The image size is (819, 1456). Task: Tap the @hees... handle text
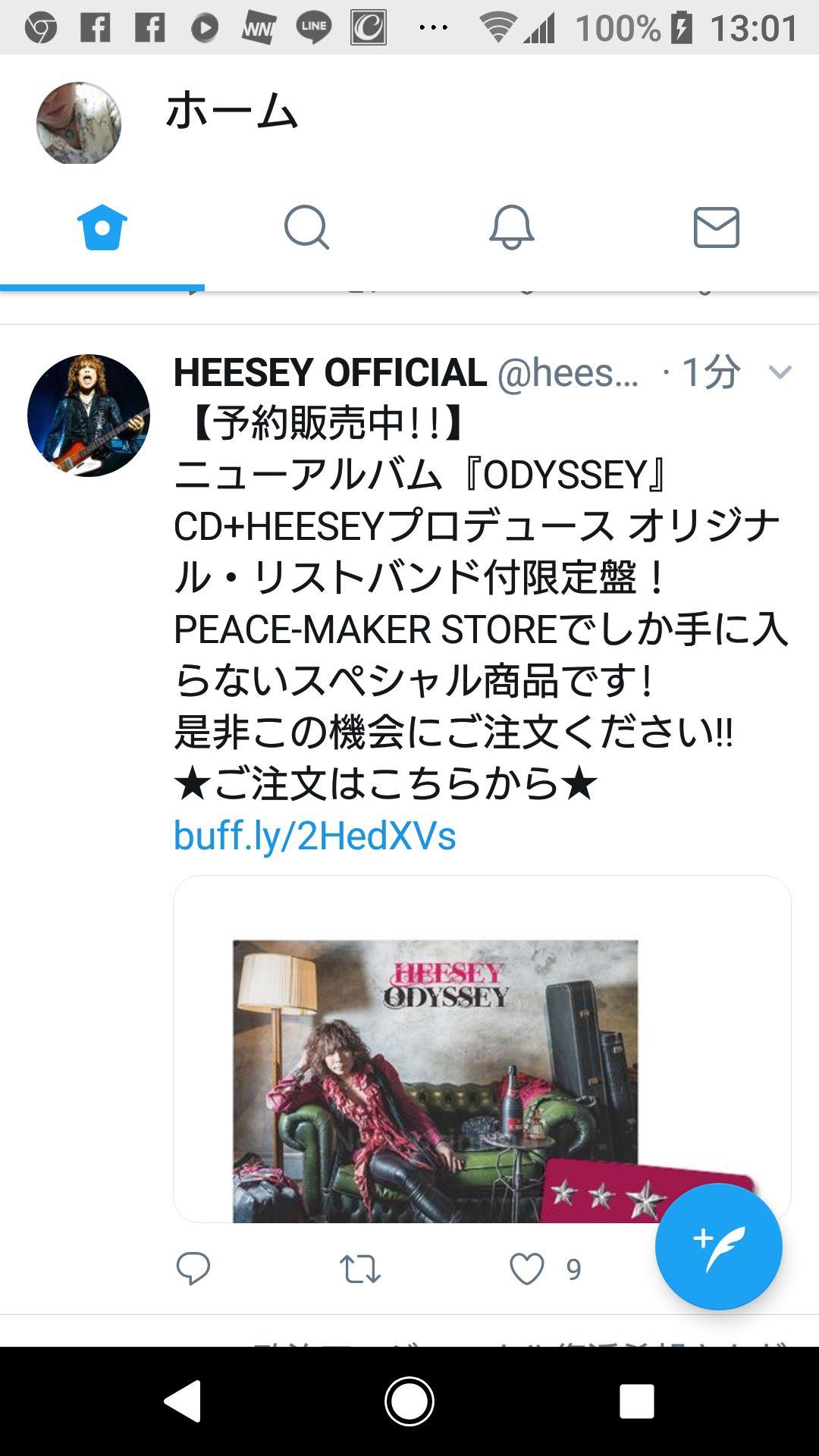(568, 372)
